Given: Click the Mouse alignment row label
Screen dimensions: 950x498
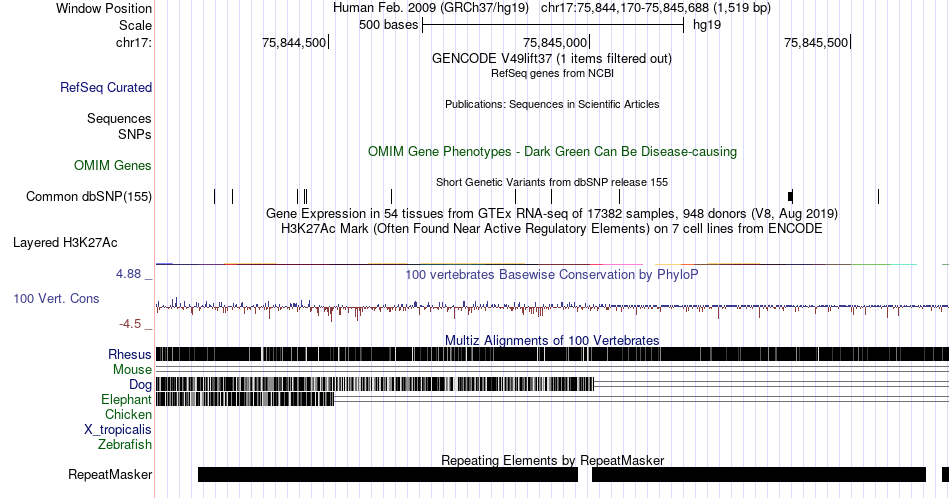Looking at the screenshot, I should [132, 370].
